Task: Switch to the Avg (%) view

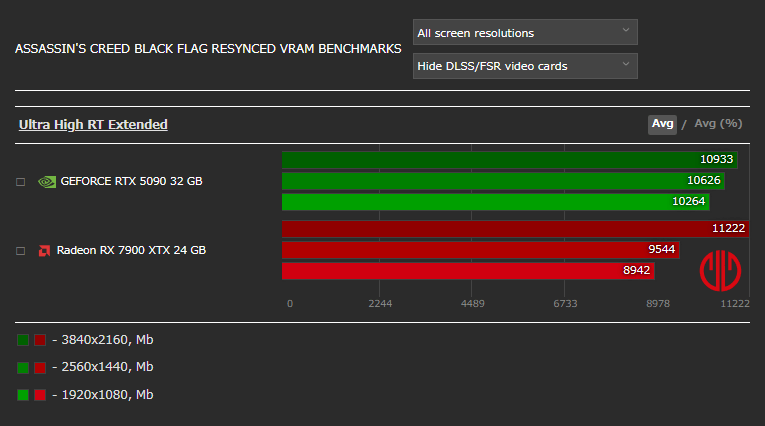Action: click(x=718, y=123)
